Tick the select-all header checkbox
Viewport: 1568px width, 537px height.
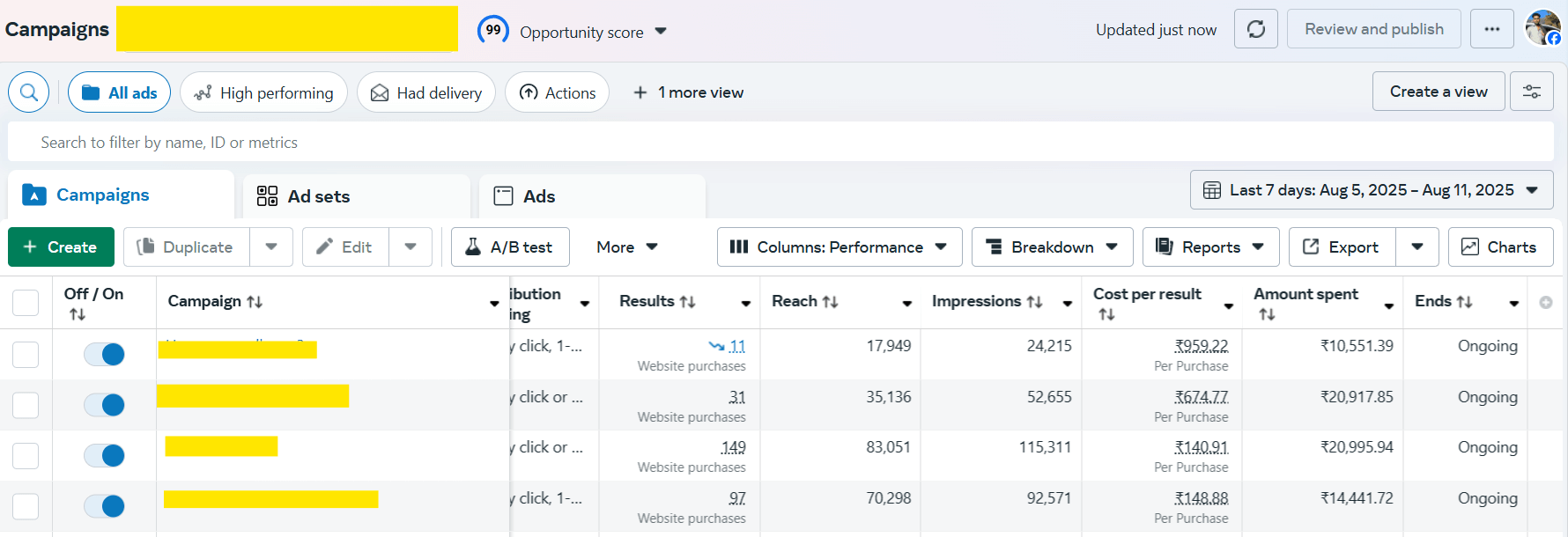tap(26, 302)
